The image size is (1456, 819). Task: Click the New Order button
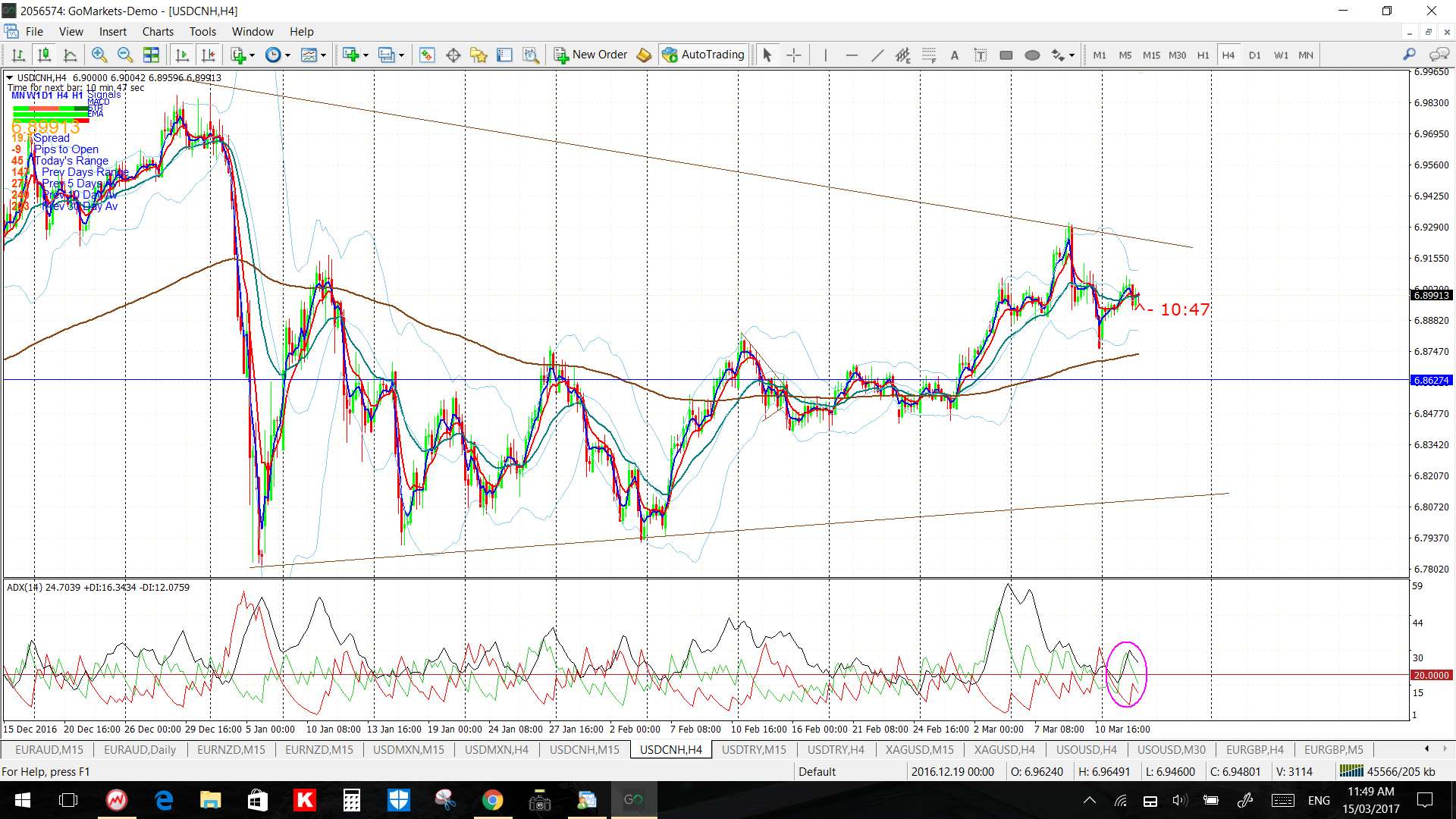[x=591, y=55]
